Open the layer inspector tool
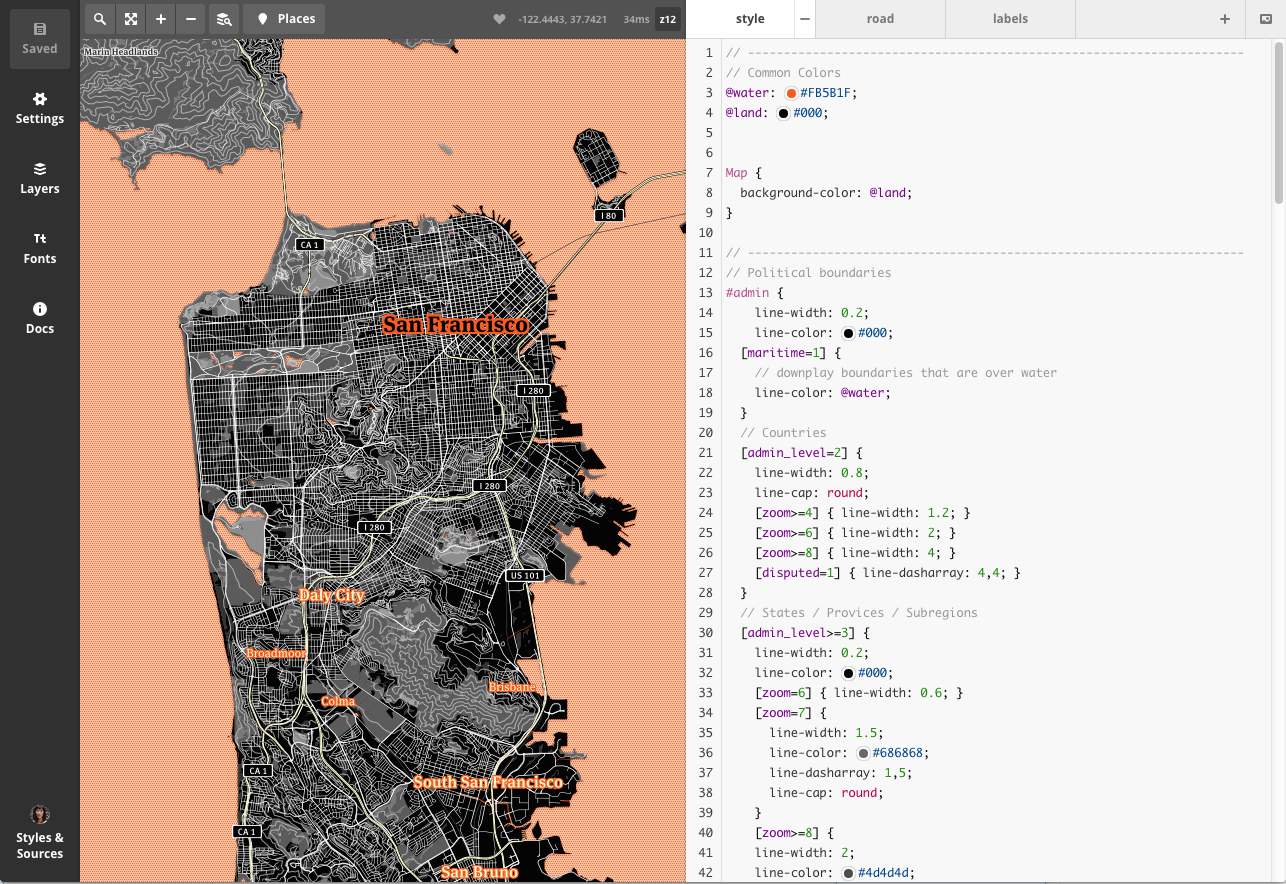This screenshot has height=884, width=1286. pos(224,19)
